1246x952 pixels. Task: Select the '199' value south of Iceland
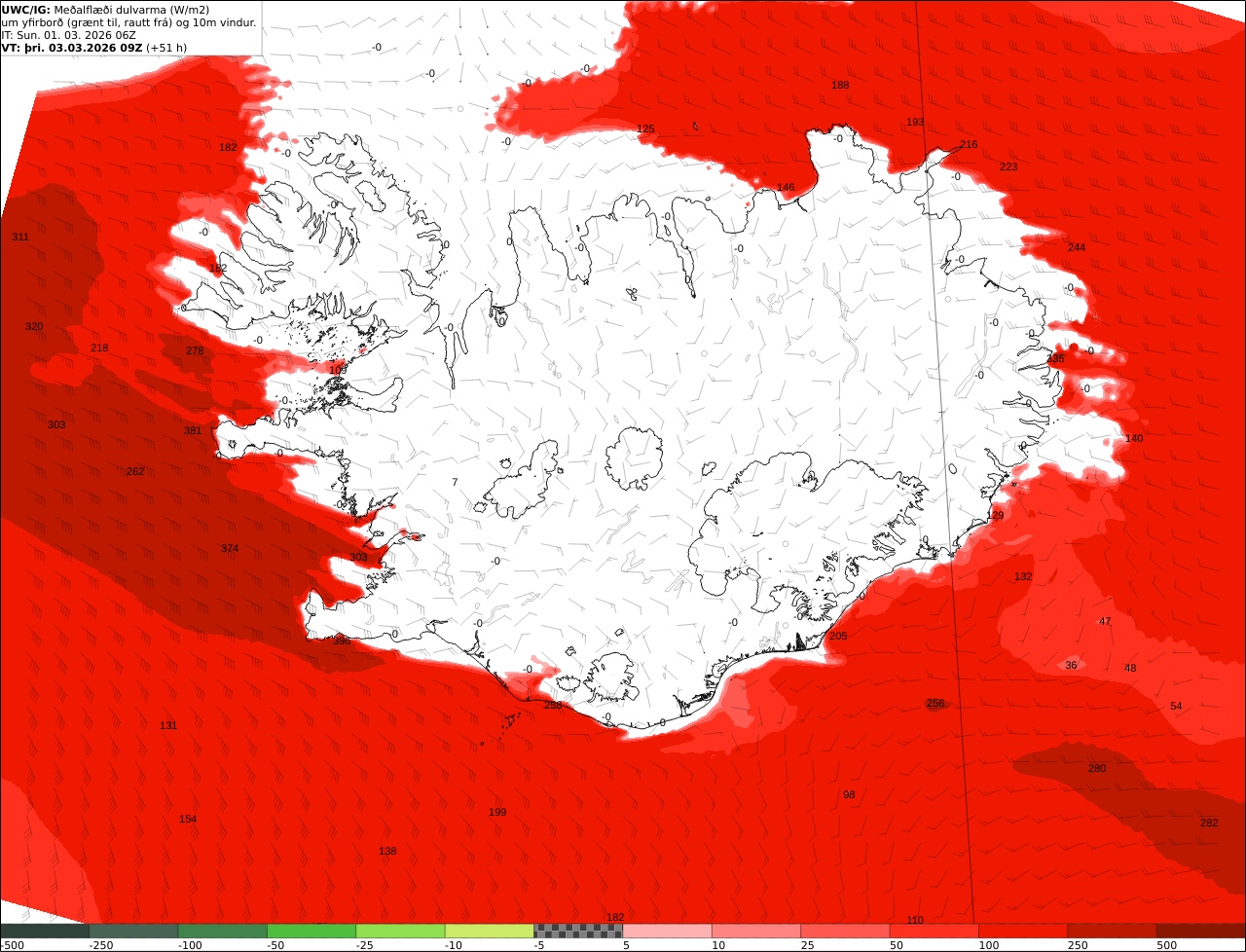point(497,813)
